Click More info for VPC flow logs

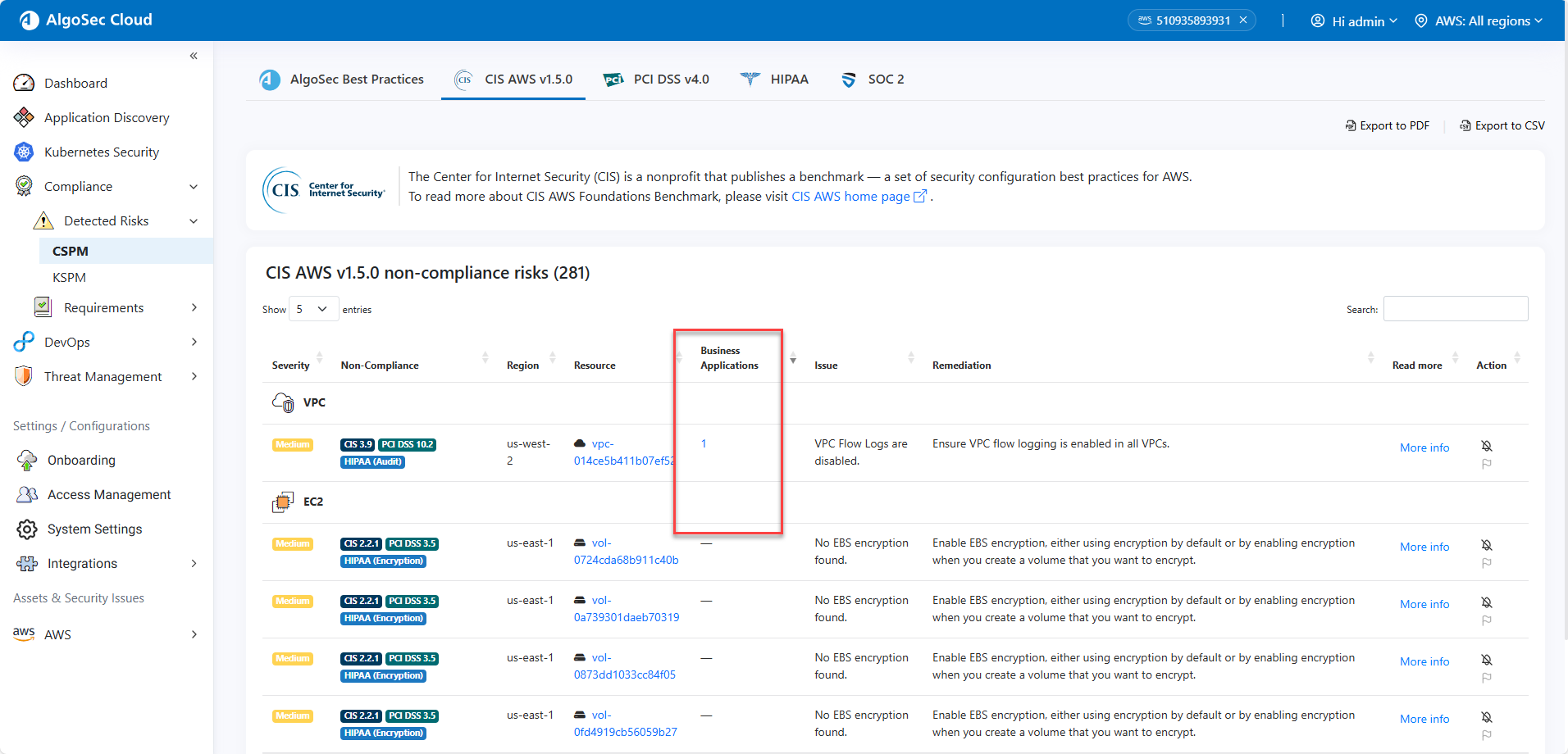(1424, 447)
